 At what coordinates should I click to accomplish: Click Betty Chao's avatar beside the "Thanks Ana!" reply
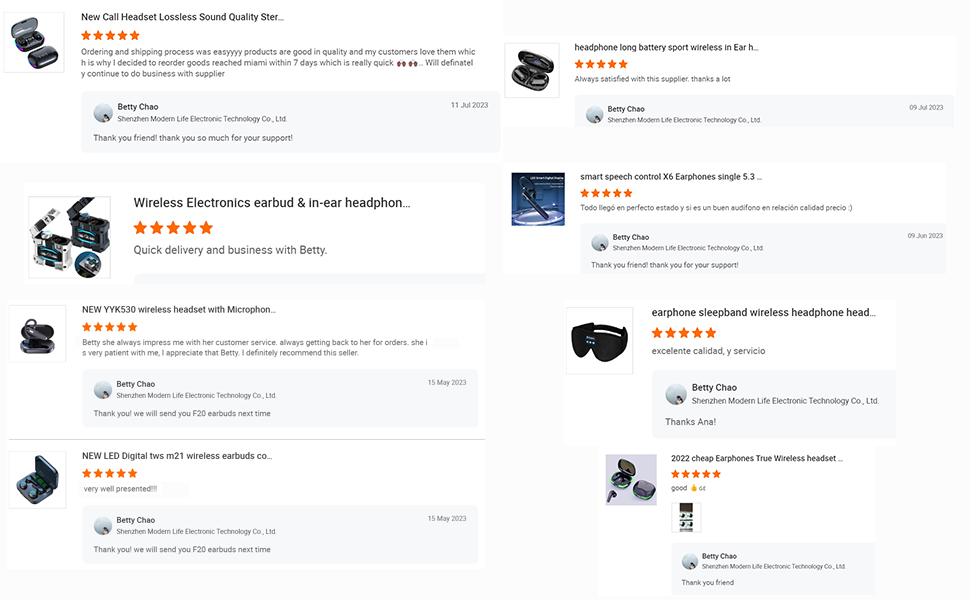pos(676,394)
